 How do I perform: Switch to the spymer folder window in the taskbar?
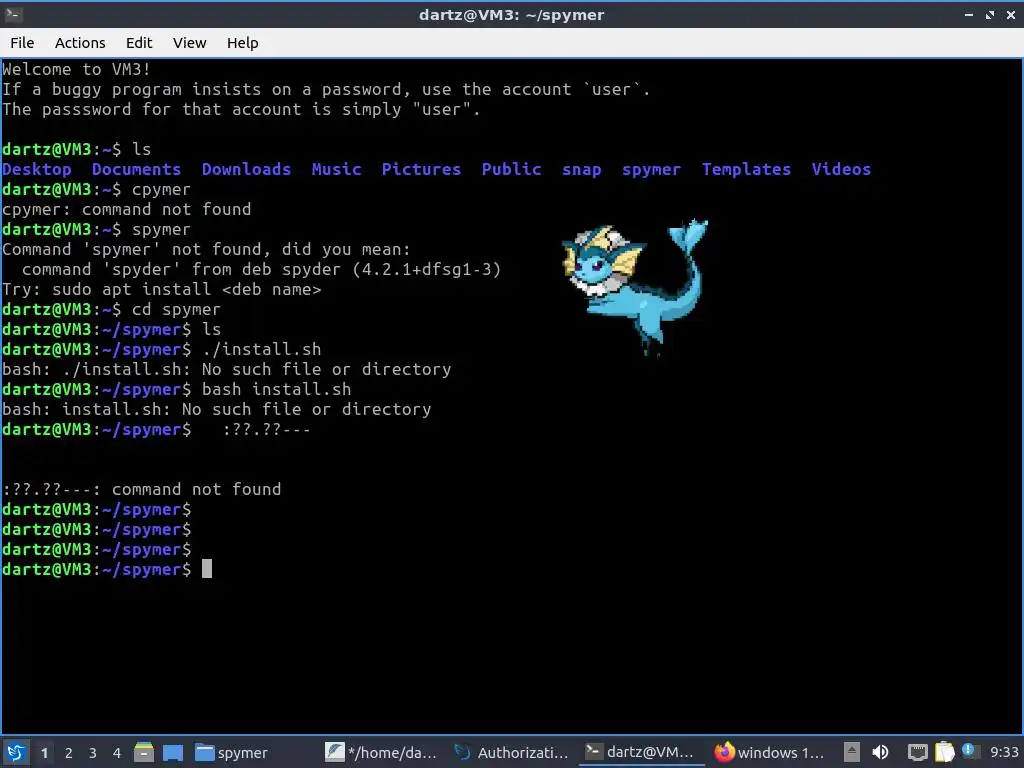232,753
